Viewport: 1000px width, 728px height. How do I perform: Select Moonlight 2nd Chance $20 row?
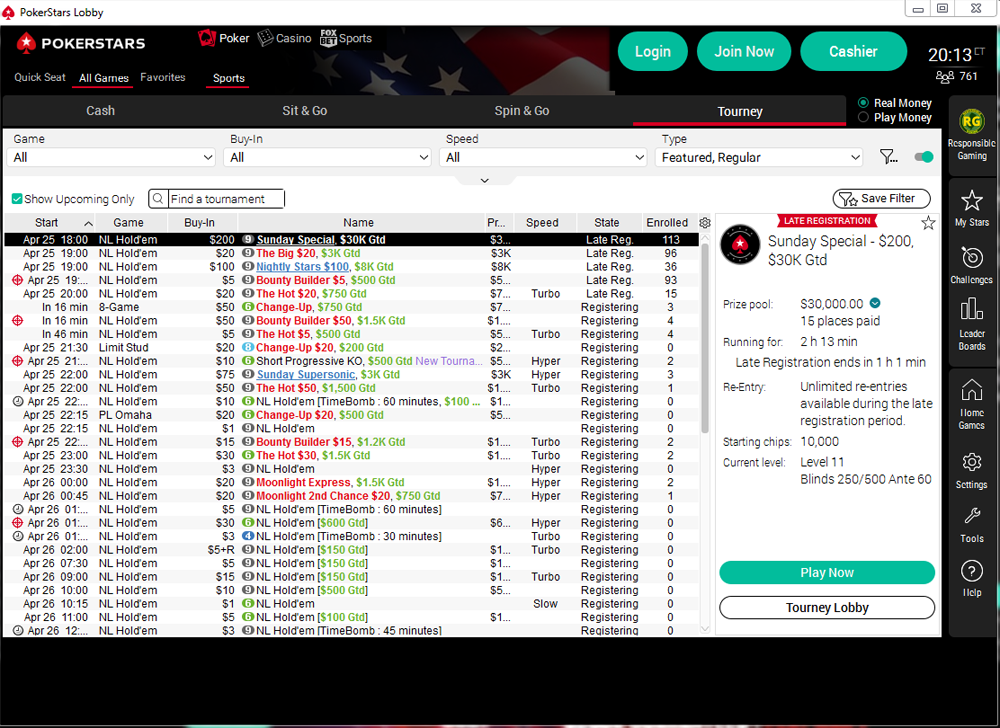(351, 495)
